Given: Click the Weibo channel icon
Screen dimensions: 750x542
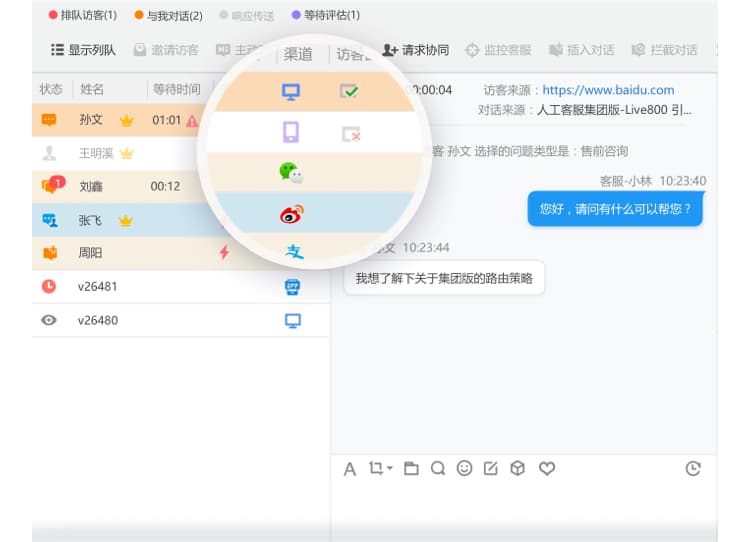Looking at the screenshot, I should (x=291, y=213).
